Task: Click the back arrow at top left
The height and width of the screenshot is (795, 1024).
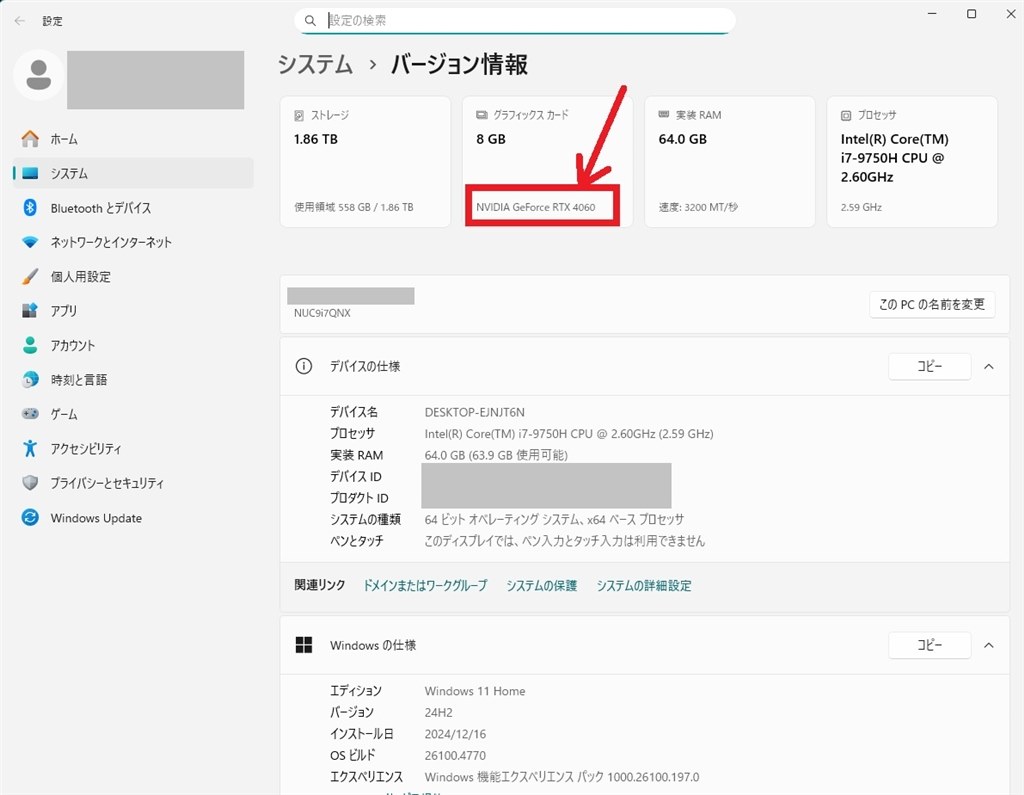Action: [19, 20]
